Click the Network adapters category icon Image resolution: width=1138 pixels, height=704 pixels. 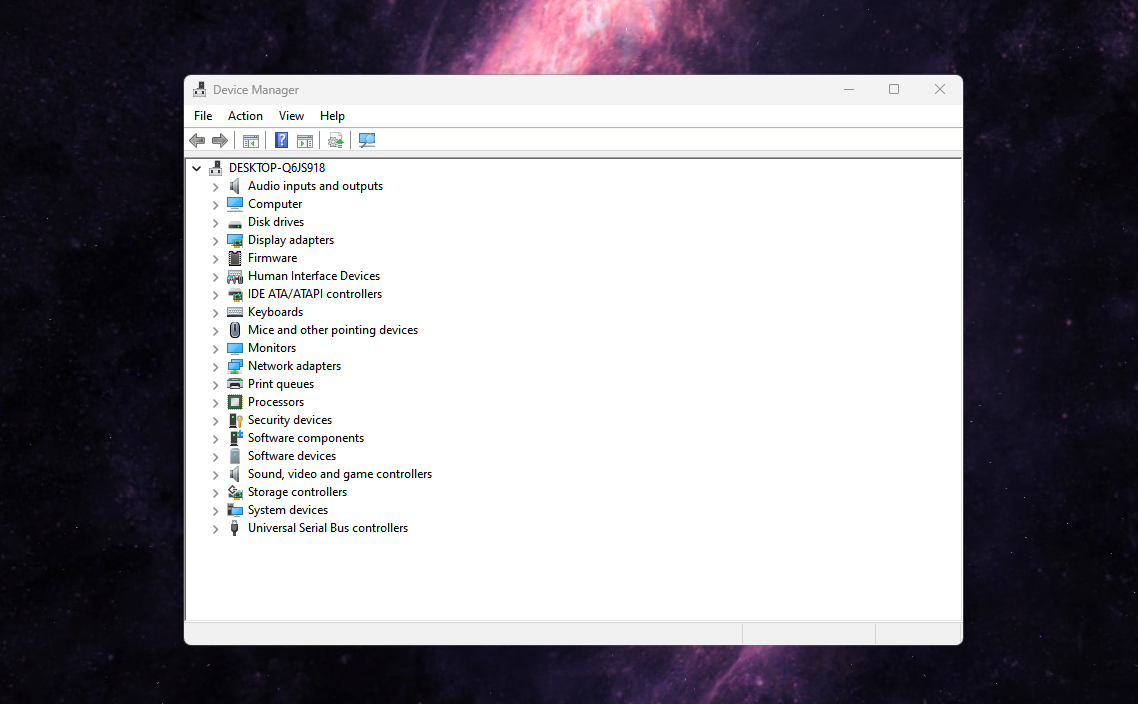pyautogui.click(x=233, y=366)
